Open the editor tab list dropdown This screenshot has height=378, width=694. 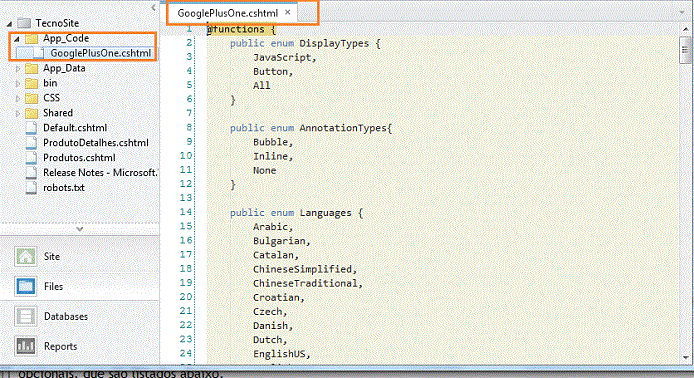[682, 12]
